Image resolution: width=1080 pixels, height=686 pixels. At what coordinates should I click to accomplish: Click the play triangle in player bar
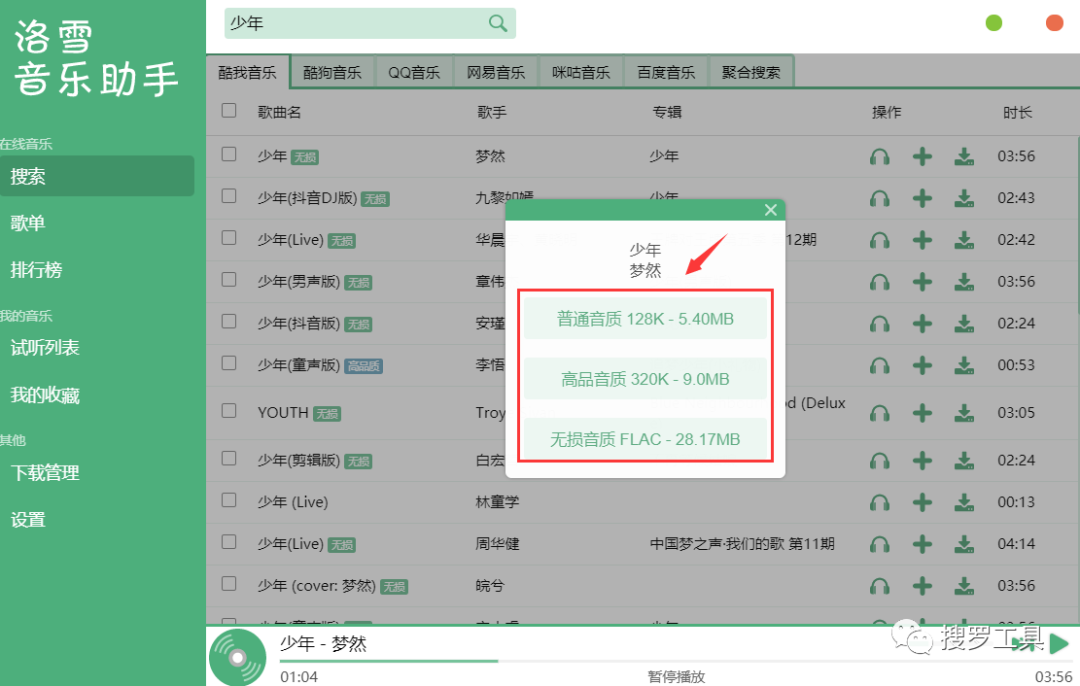[1059, 644]
